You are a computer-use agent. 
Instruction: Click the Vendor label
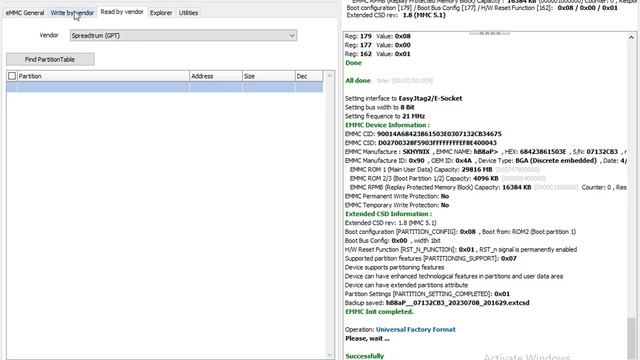point(49,35)
